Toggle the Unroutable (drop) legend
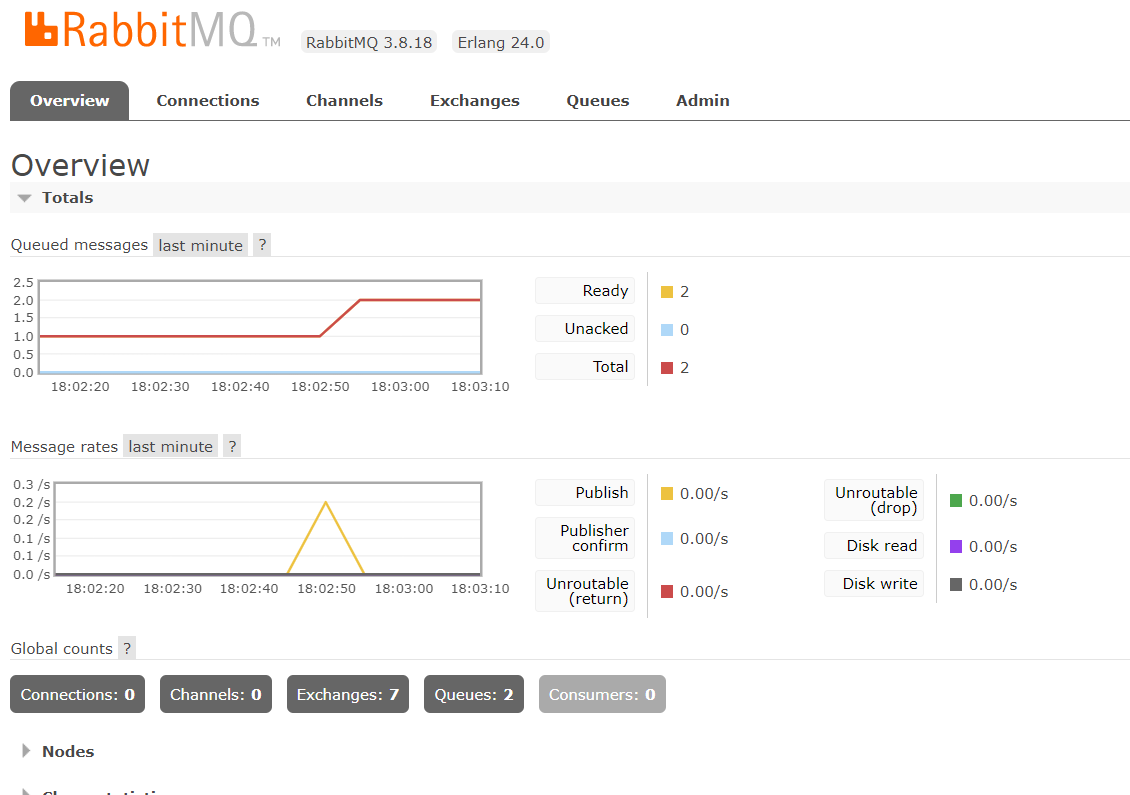 click(873, 500)
